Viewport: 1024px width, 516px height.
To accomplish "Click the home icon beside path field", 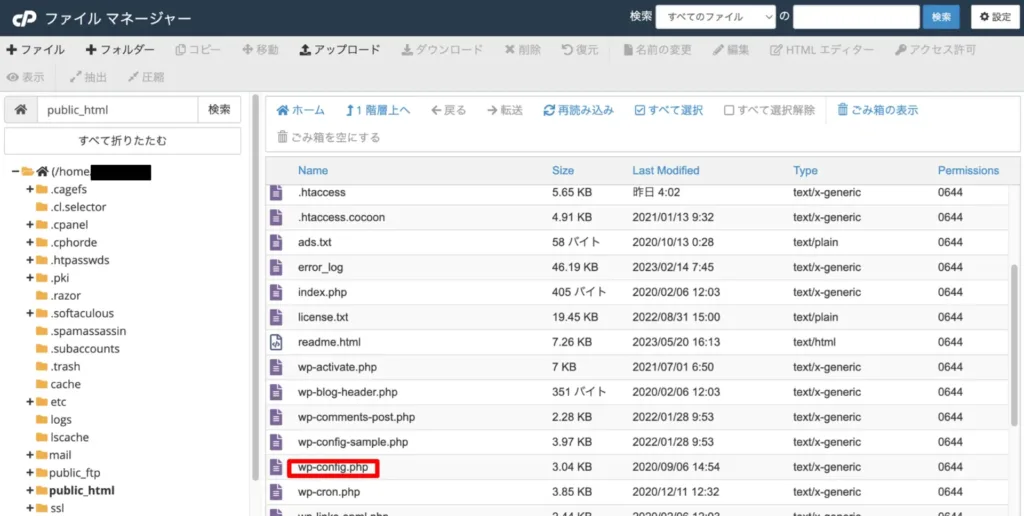I will [x=21, y=110].
